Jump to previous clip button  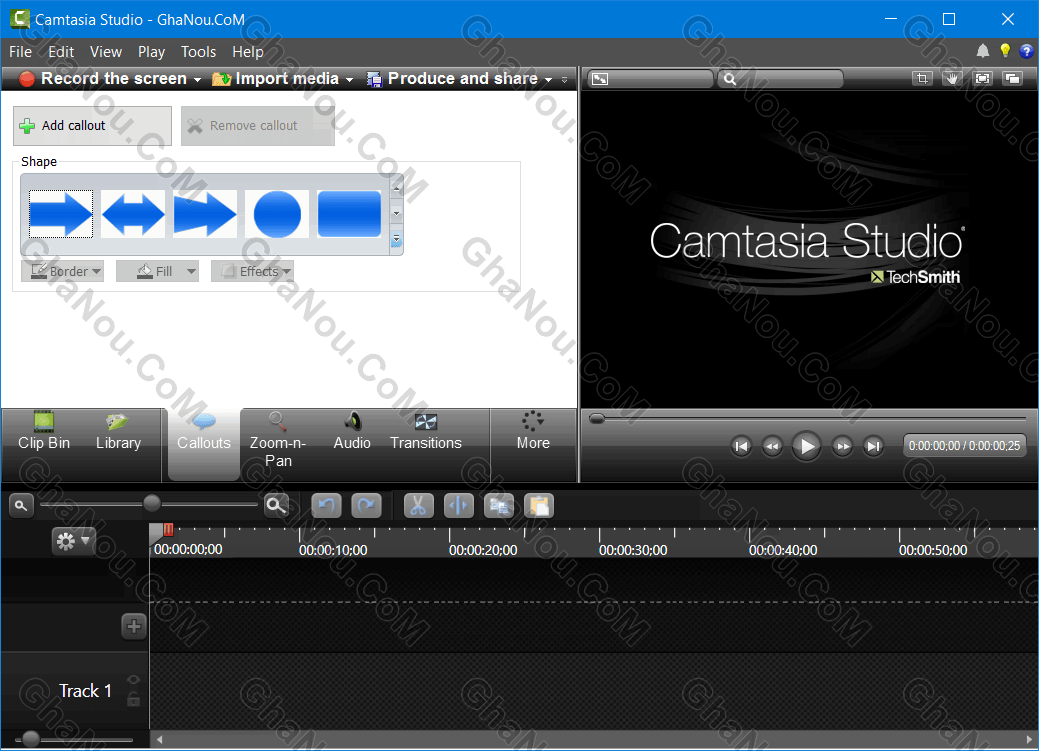point(741,446)
